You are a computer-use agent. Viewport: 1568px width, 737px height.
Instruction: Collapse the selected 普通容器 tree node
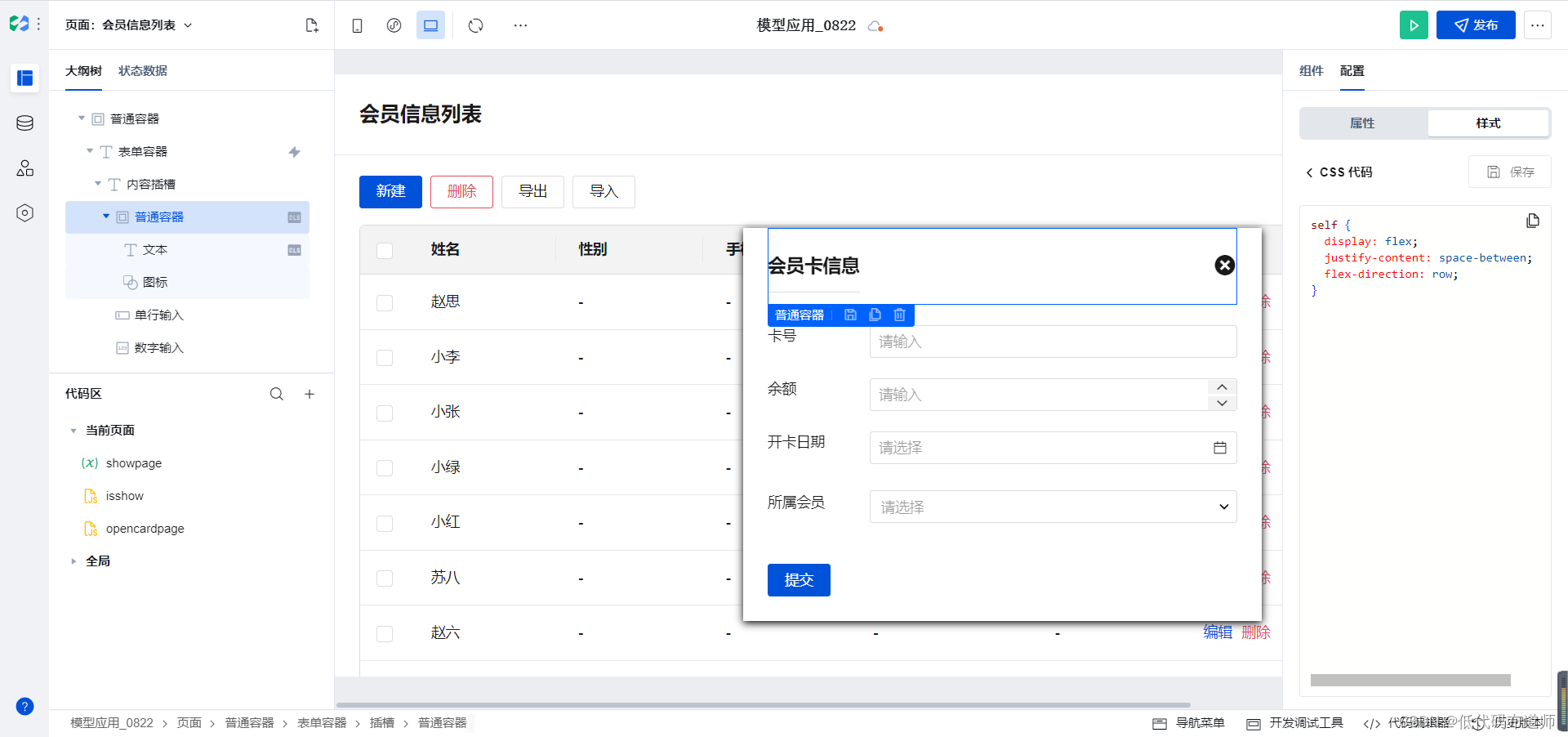click(x=106, y=217)
